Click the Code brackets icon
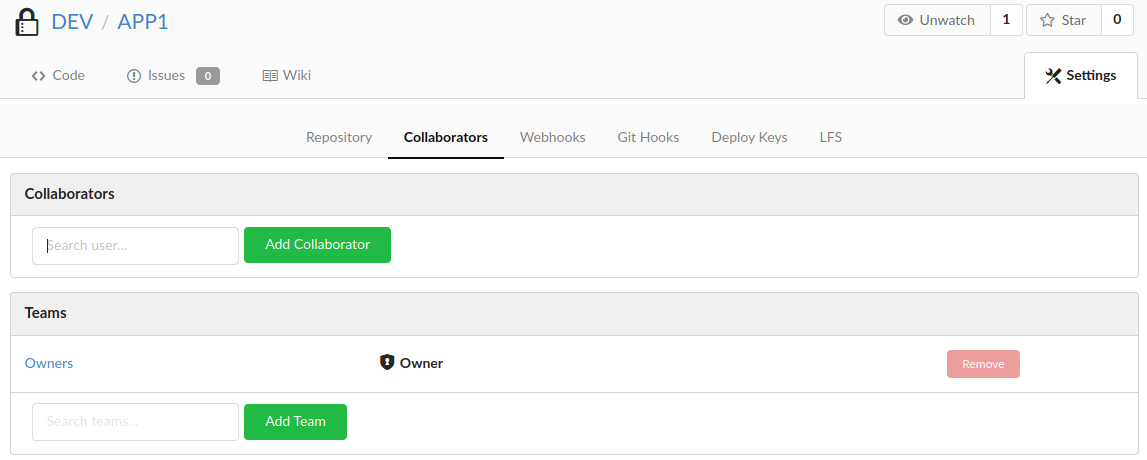This screenshot has height=460, width=1147. (x=39, y=75)
